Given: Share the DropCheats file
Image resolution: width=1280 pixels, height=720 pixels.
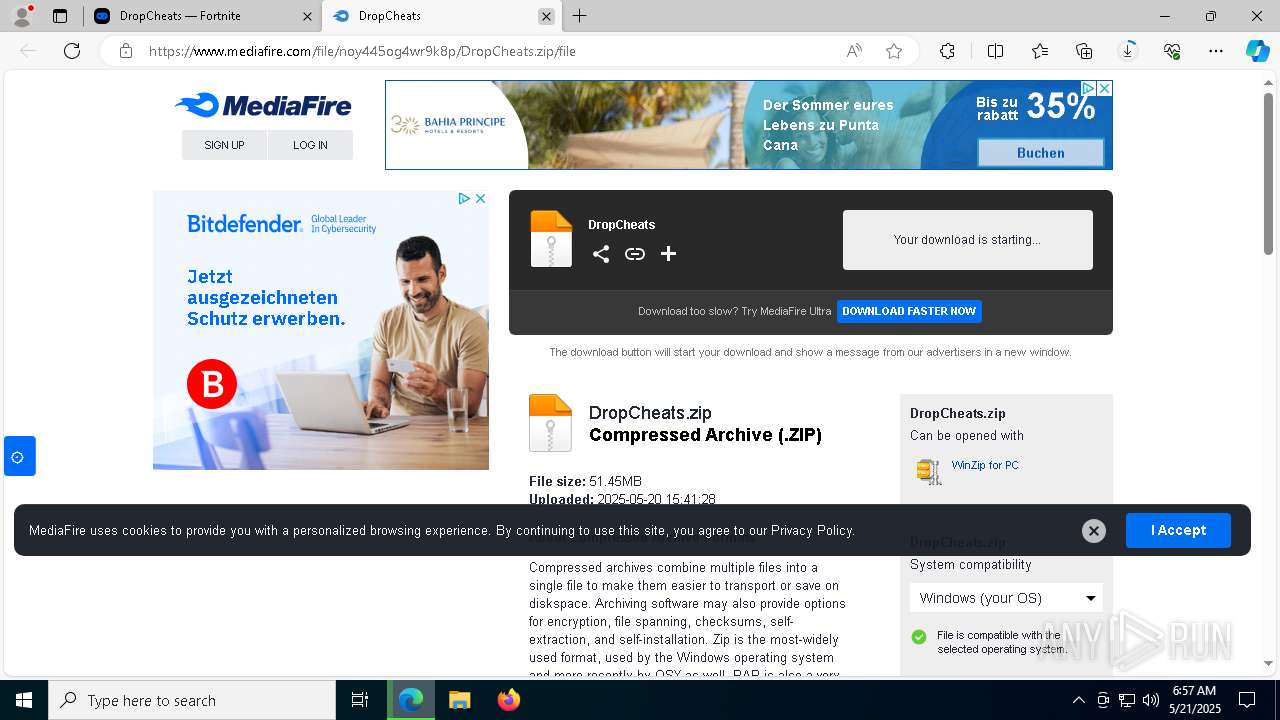Looking at the screenshot, I should click(x=600, y=254).
